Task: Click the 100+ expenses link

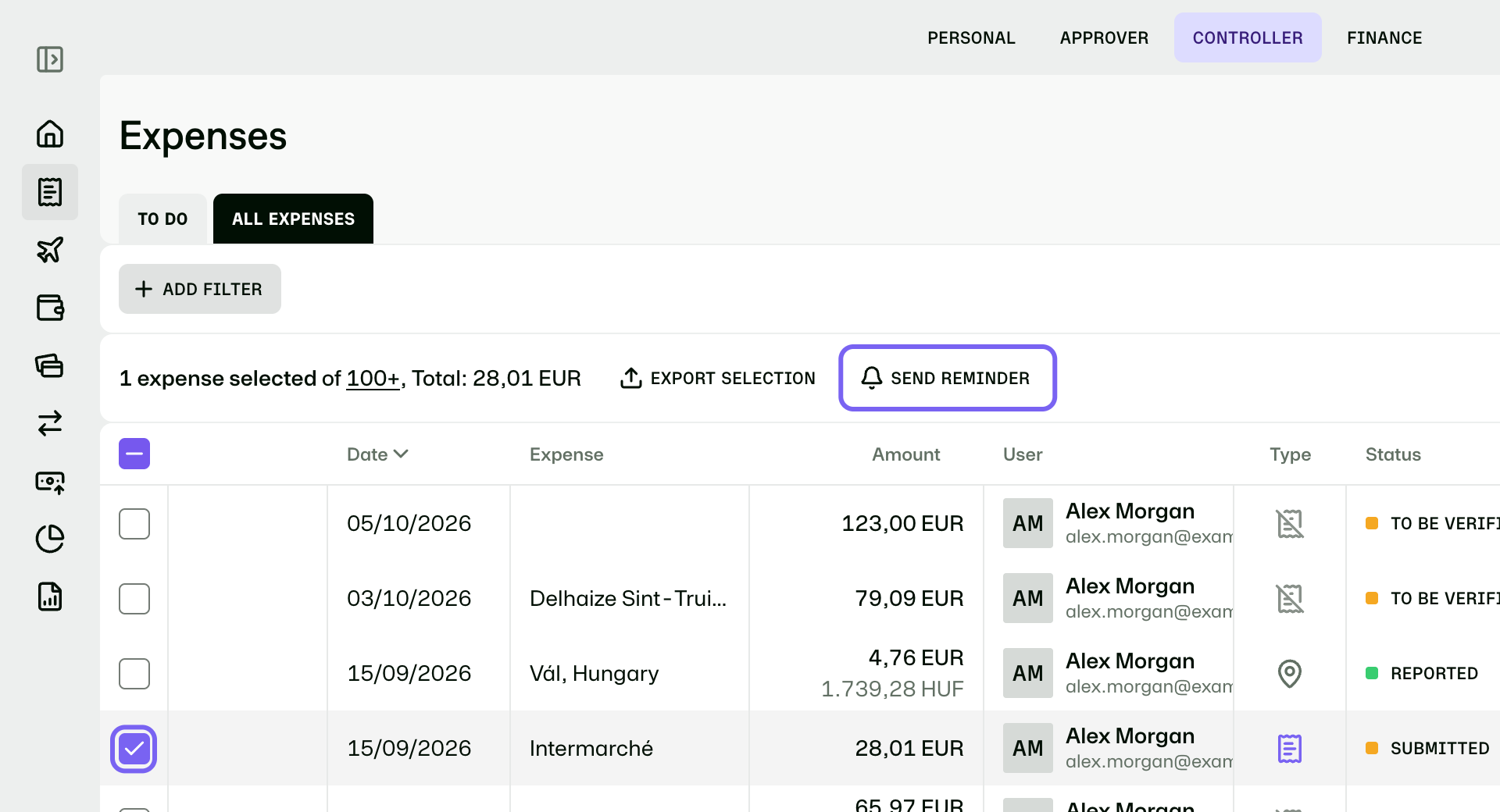Action: [x=373, y=378]
